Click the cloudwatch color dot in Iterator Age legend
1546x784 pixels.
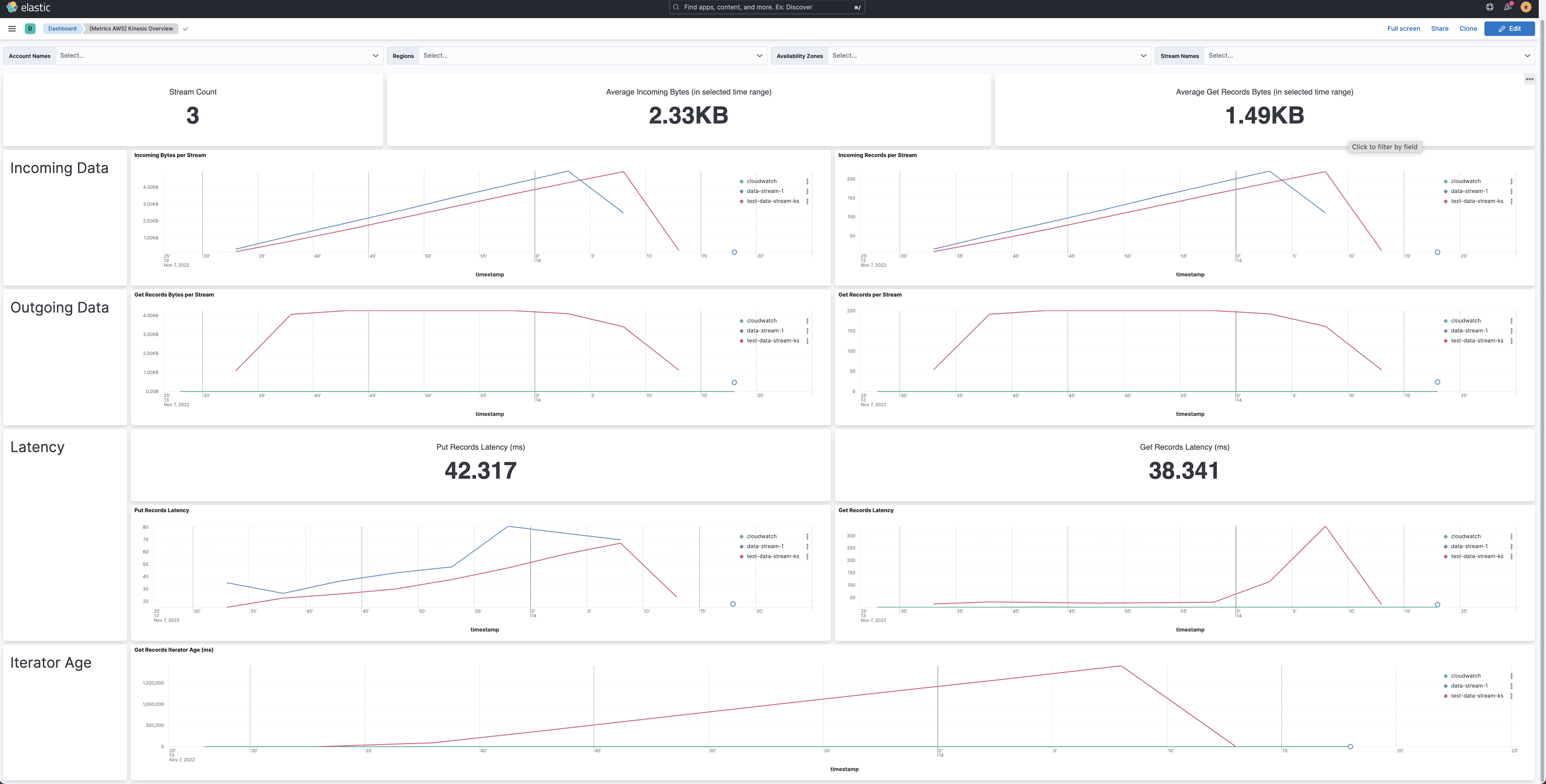click(1445, 676)
